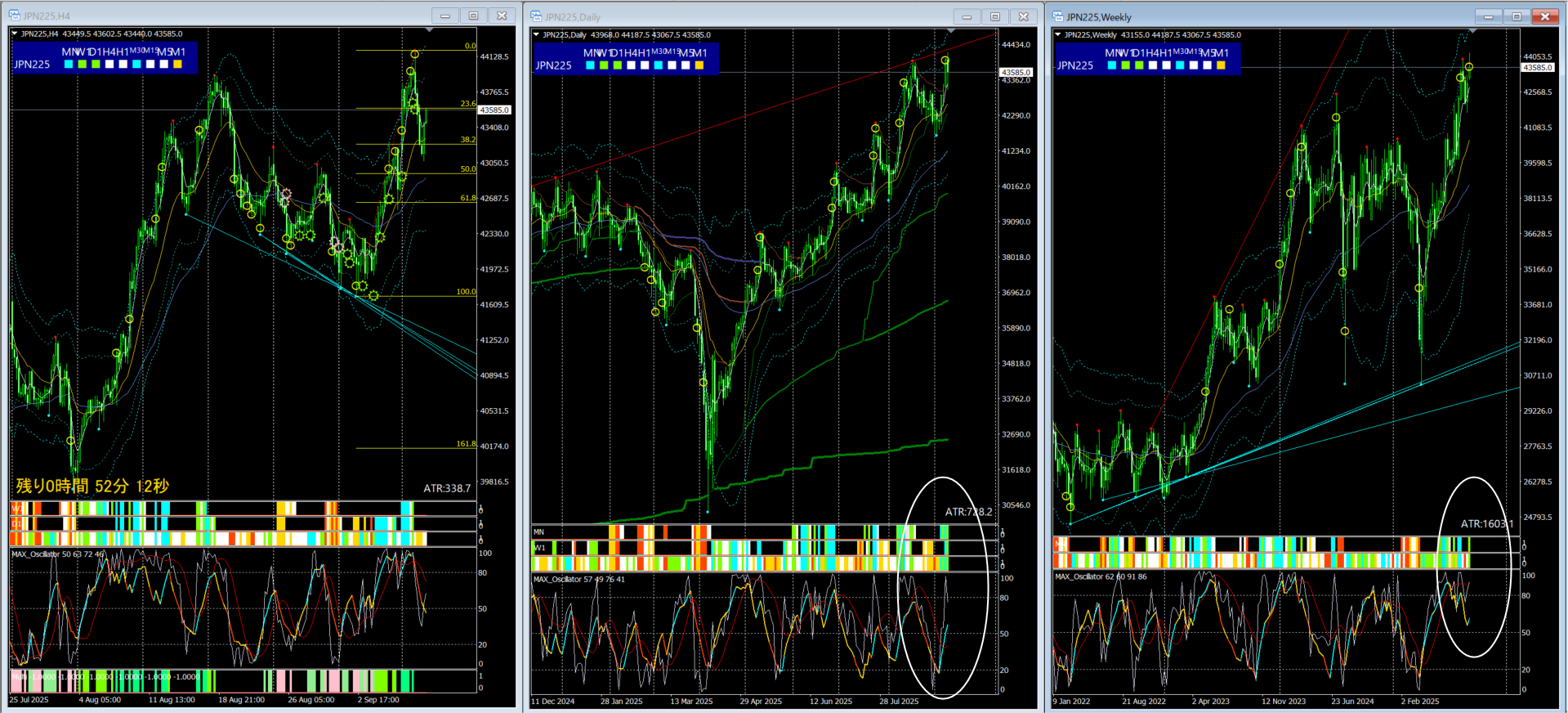The image size is (1568, 713).
Task: Expand the arrow beside JPN225,Daily price header
Action: (536, 35)
